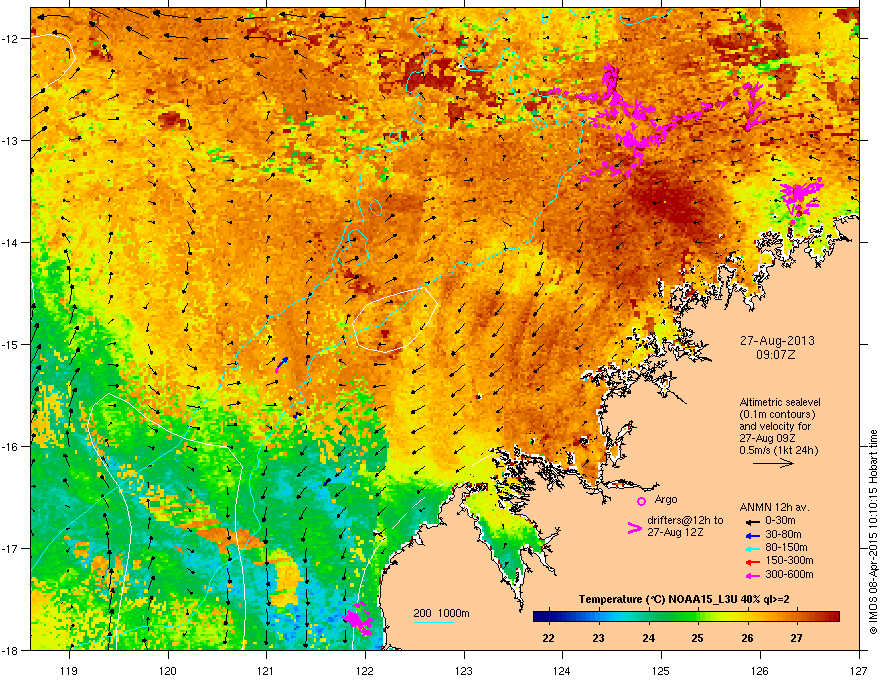The height and width of the screenshot is (680, 880).
Task: Click longitude axis label '125'
Action: pyautogui.click(x=662, y=670)
